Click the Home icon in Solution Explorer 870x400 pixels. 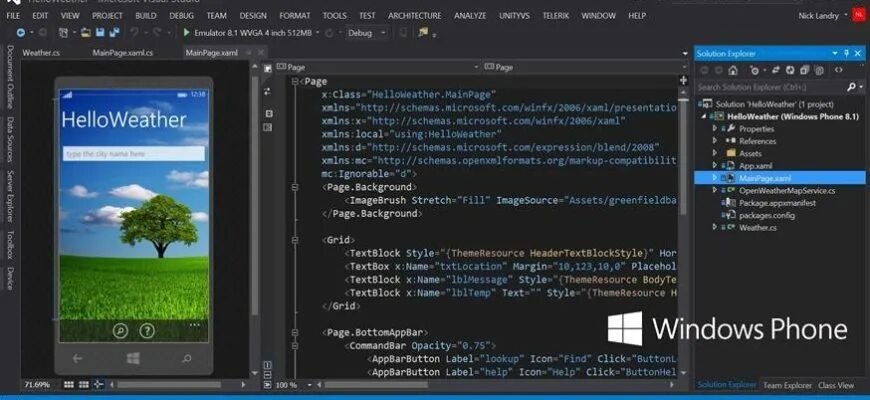(733, 70)
